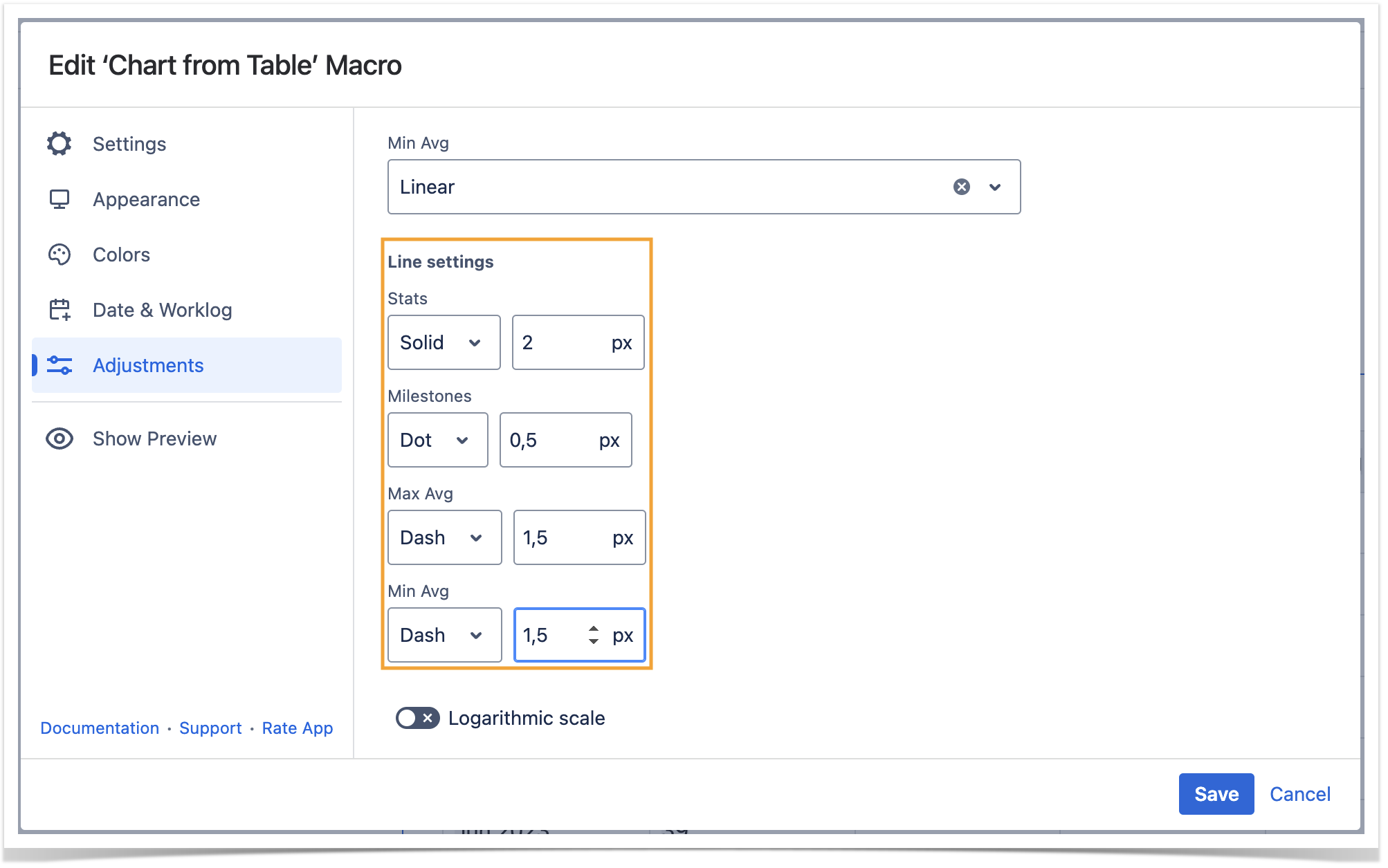The width and height of the screenshot is (1388, 868).
Task: Expand the Min Avg Linear dropdown
Action: pyautogui.click(x=995, y=187)
